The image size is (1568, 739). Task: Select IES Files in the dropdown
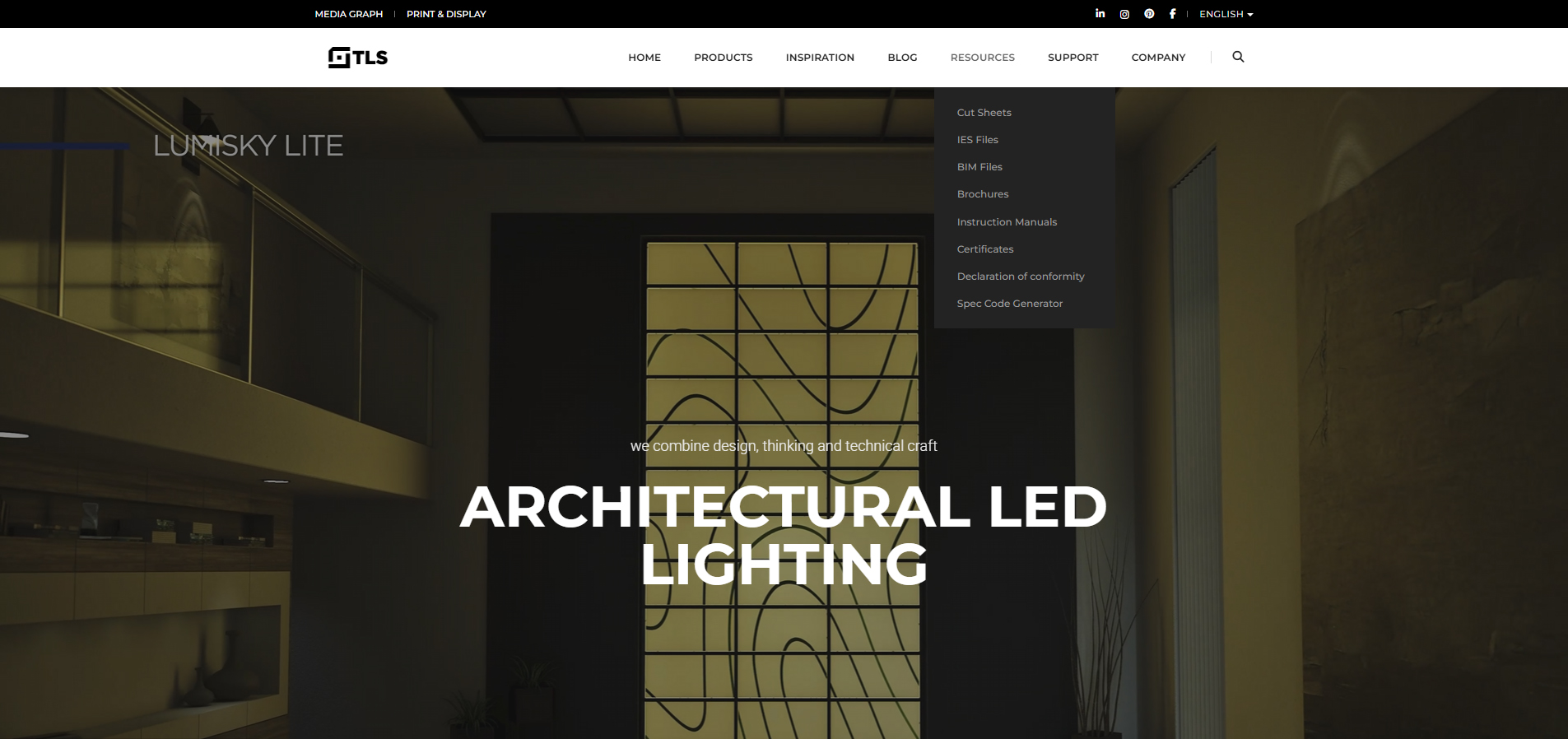pos(977,140)
